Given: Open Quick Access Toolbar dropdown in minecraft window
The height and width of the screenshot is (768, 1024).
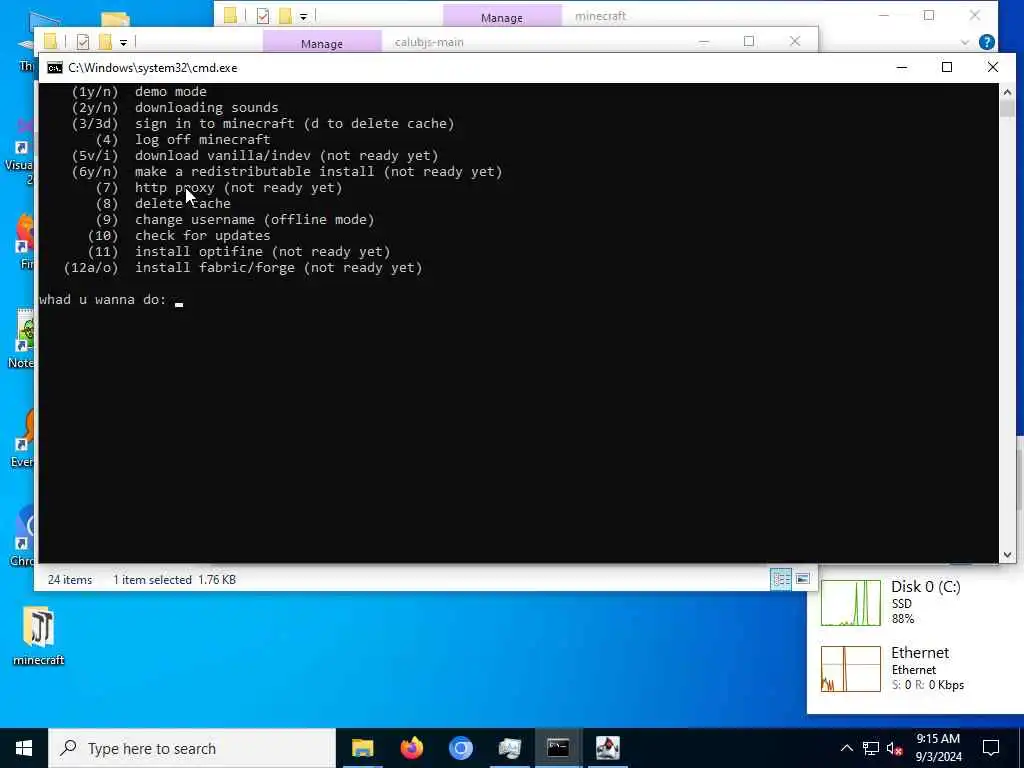Looking at the screenshot, I should point(303,17).
